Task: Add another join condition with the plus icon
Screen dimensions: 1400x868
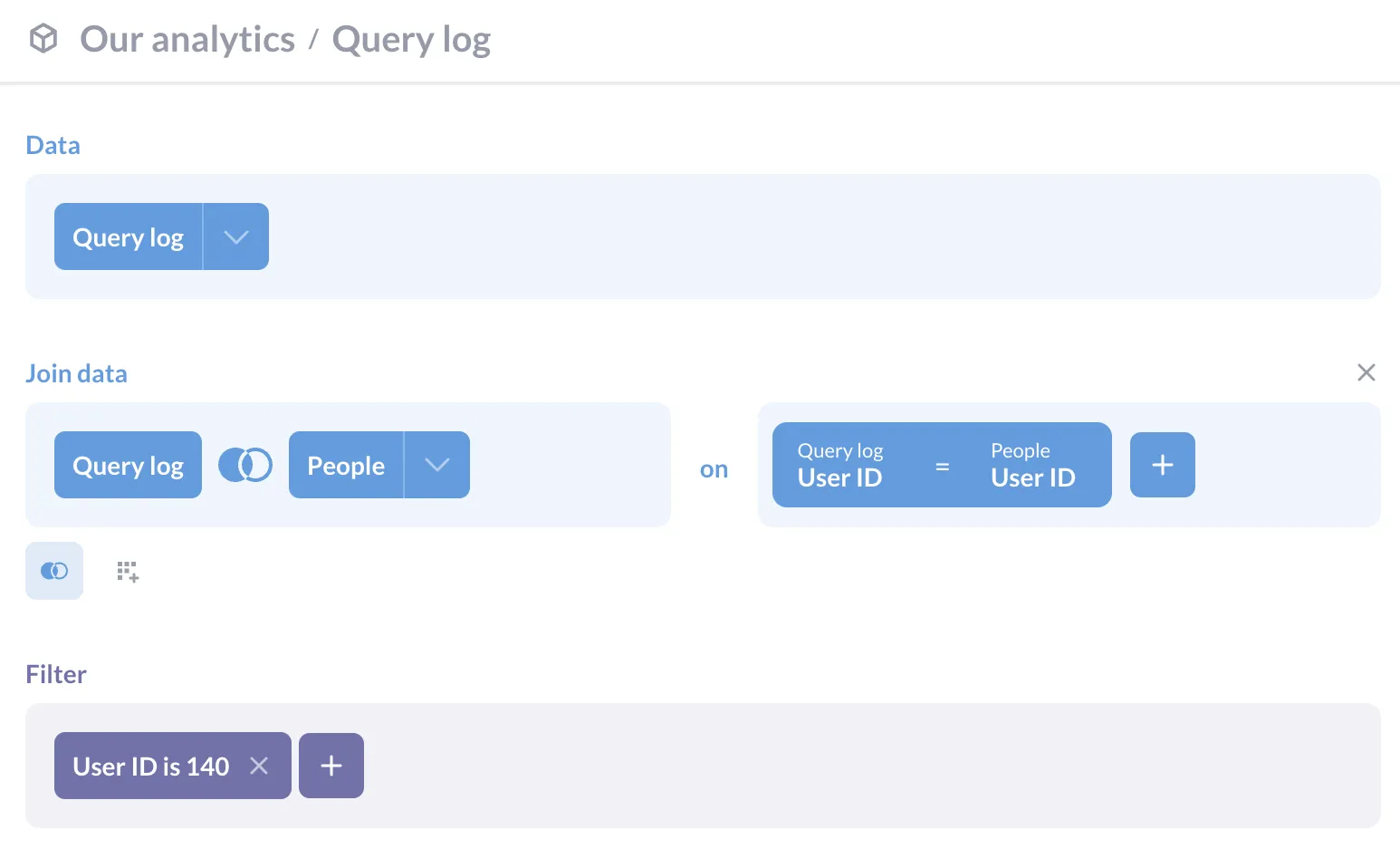Action: click(1162, 465)
